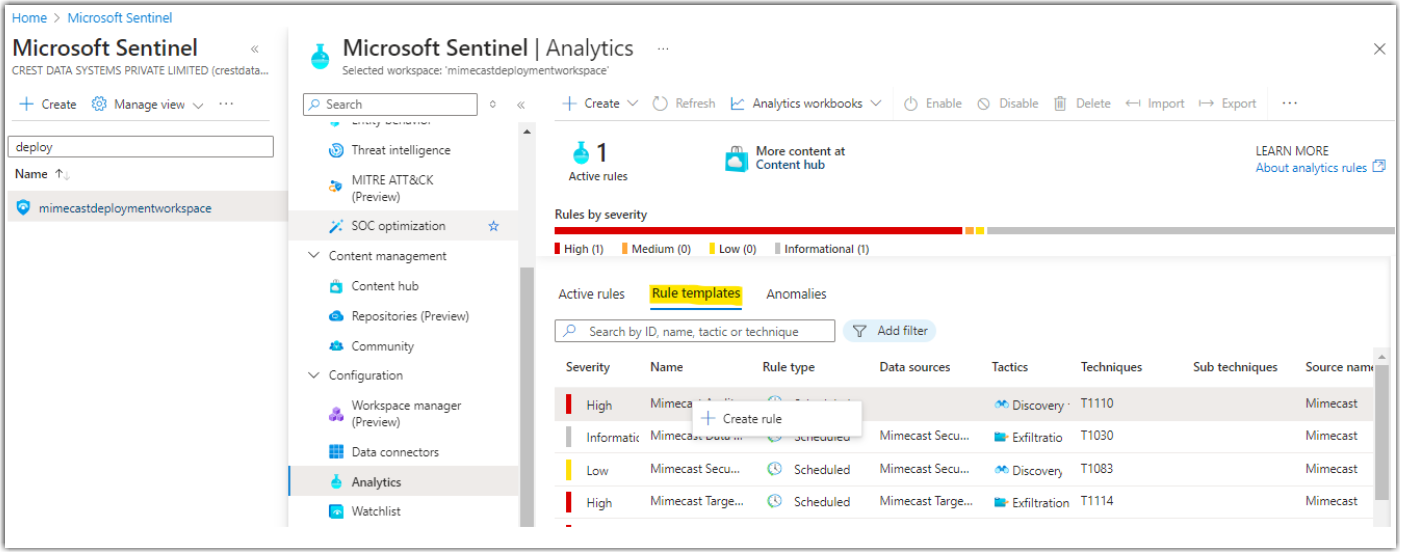The image size is (1401, 553).
Task: Open Content hub in sidebar
Action: click(384, 286)
